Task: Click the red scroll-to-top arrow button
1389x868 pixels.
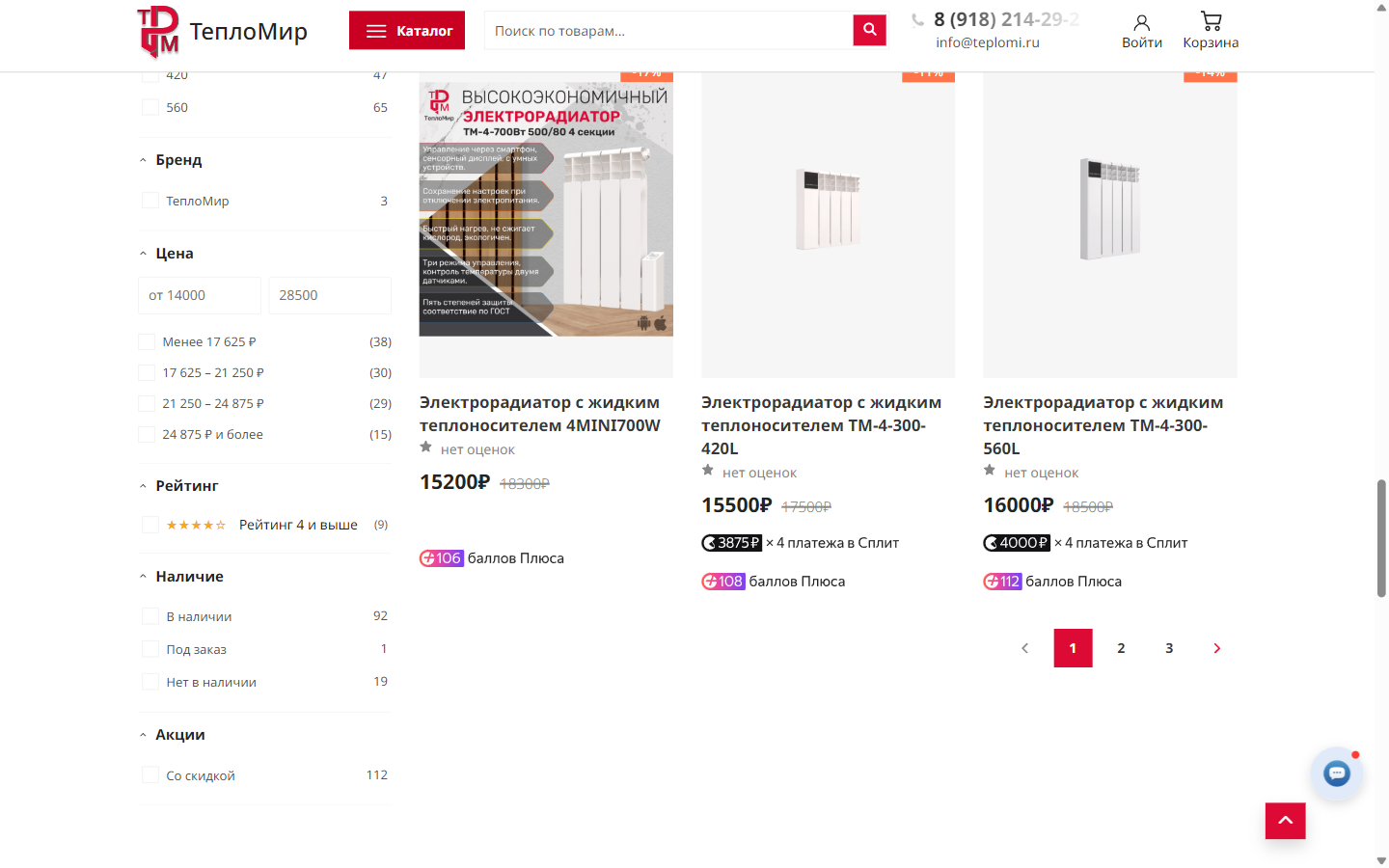Action: [1285, 821]
